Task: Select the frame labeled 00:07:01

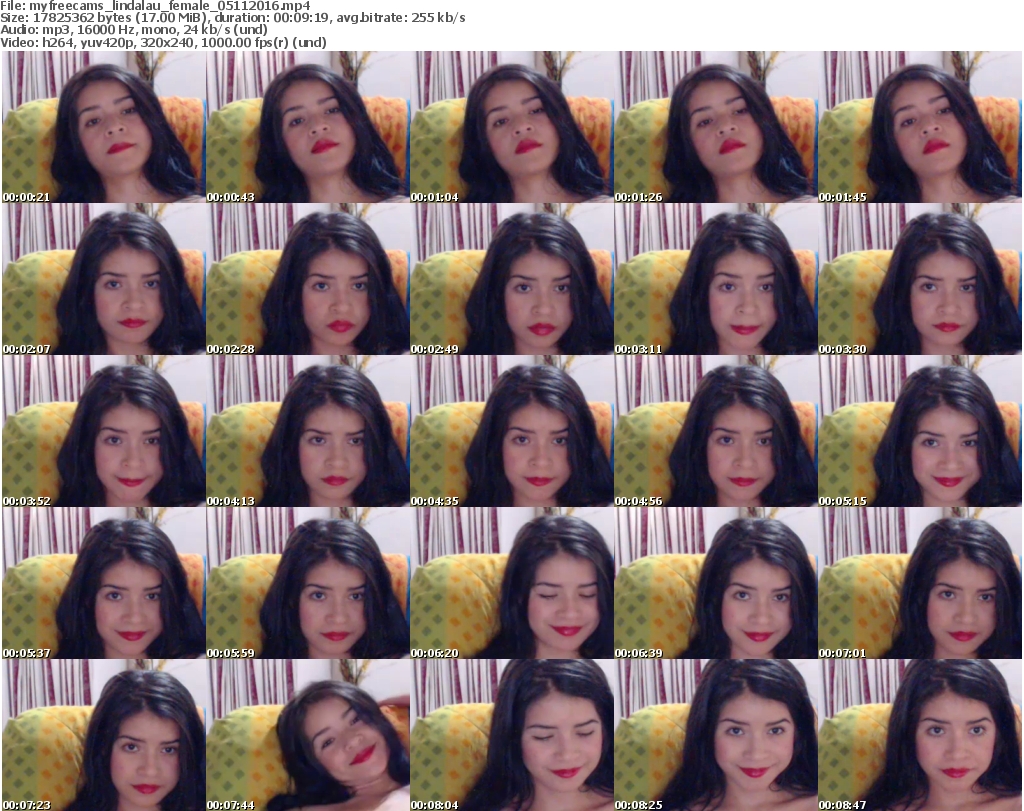Action: (x=919, y=585)
